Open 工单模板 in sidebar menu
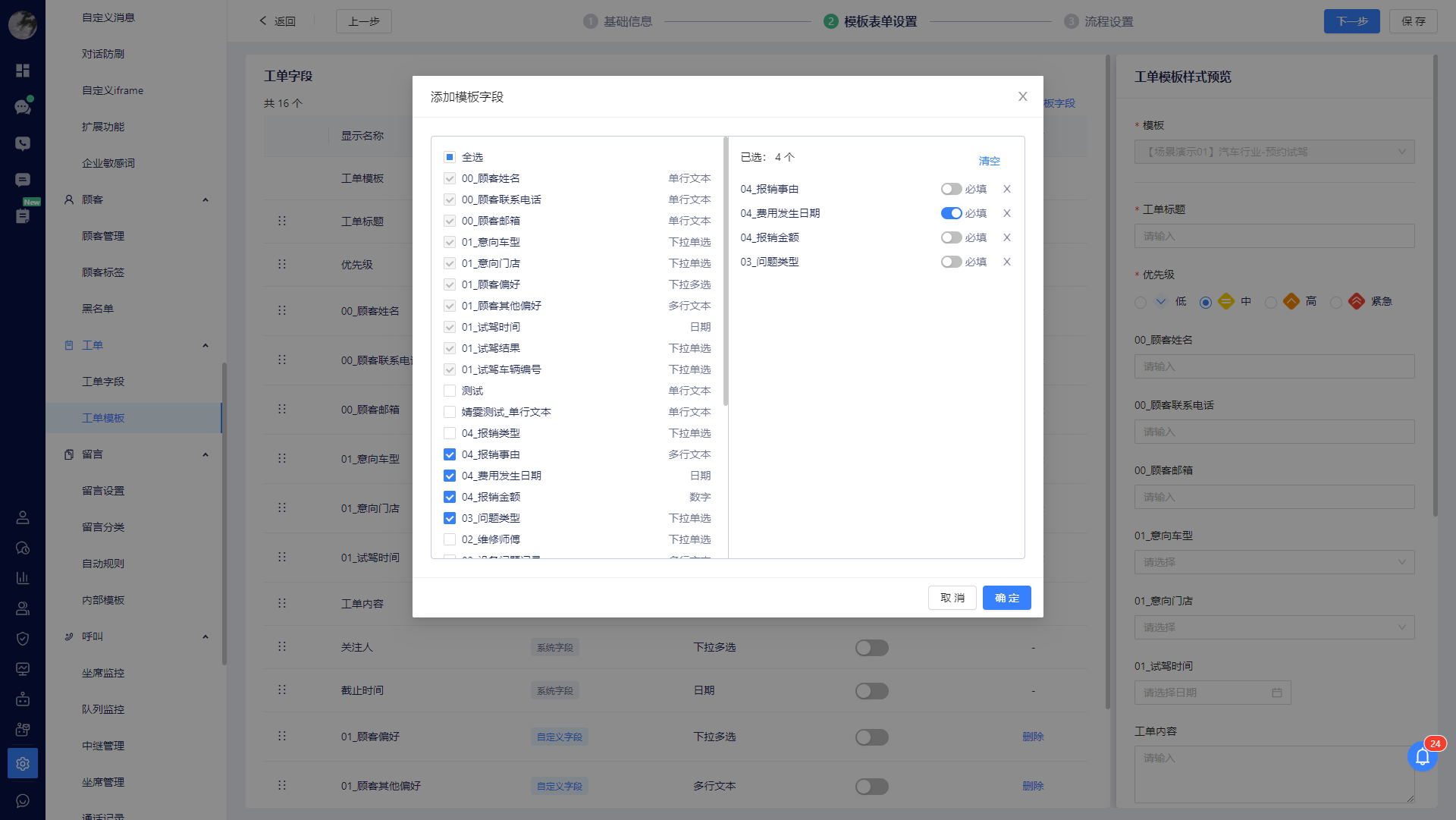The height and width of the screenshot is (820, 1456). (x=103, y=418)
